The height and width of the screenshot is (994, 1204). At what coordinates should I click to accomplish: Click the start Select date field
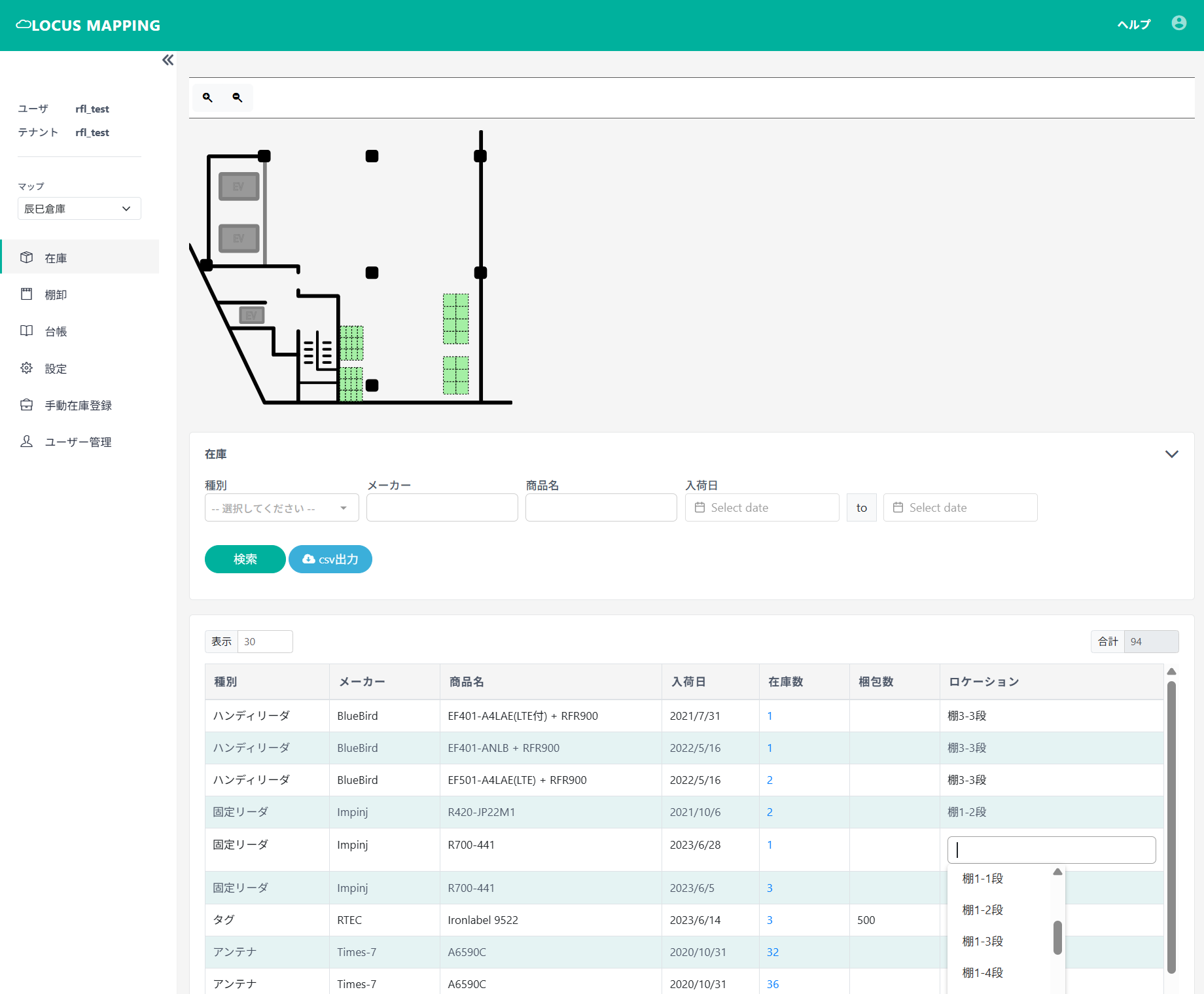pyautogui.click(x=762, y=507)
